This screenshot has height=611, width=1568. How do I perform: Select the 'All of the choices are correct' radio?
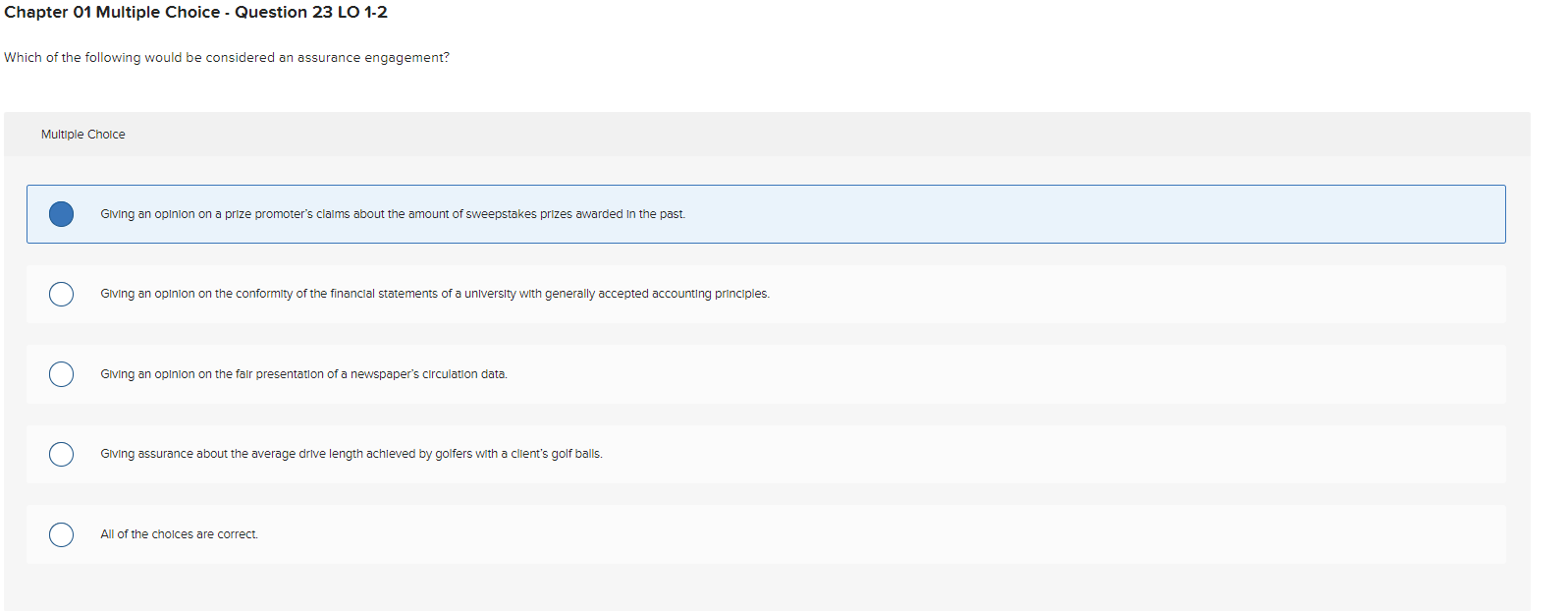pos(61,534)
